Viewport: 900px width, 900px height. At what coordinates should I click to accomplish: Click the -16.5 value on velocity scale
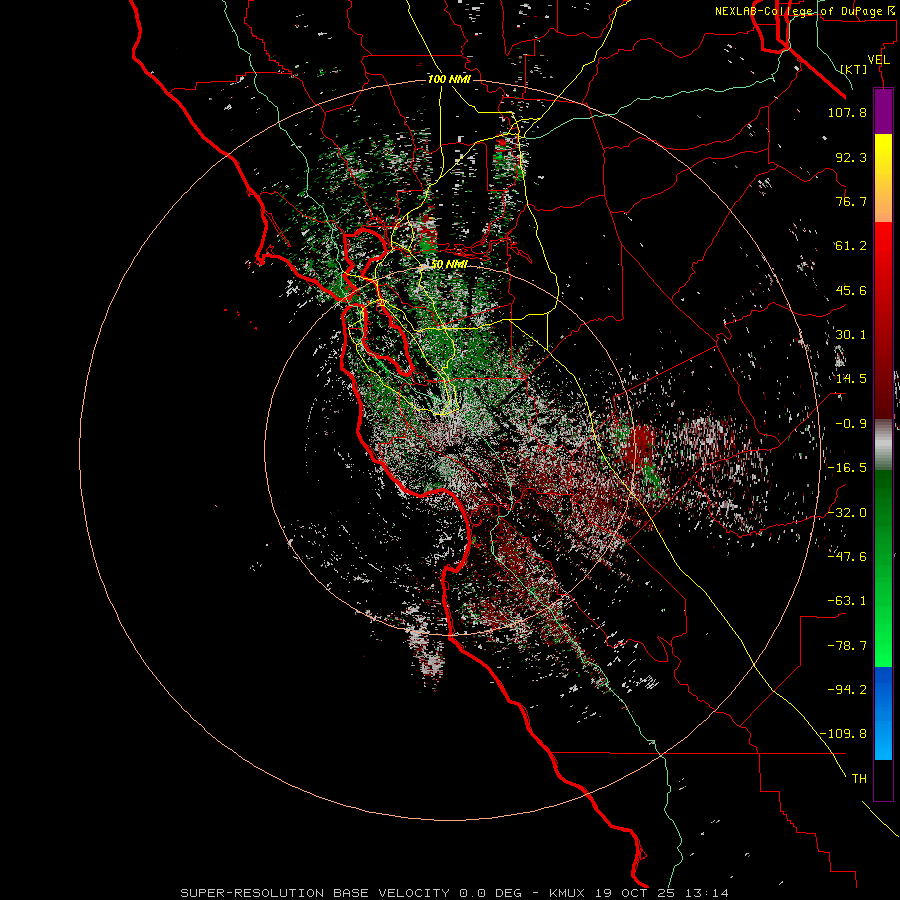(x=847, y=468)
